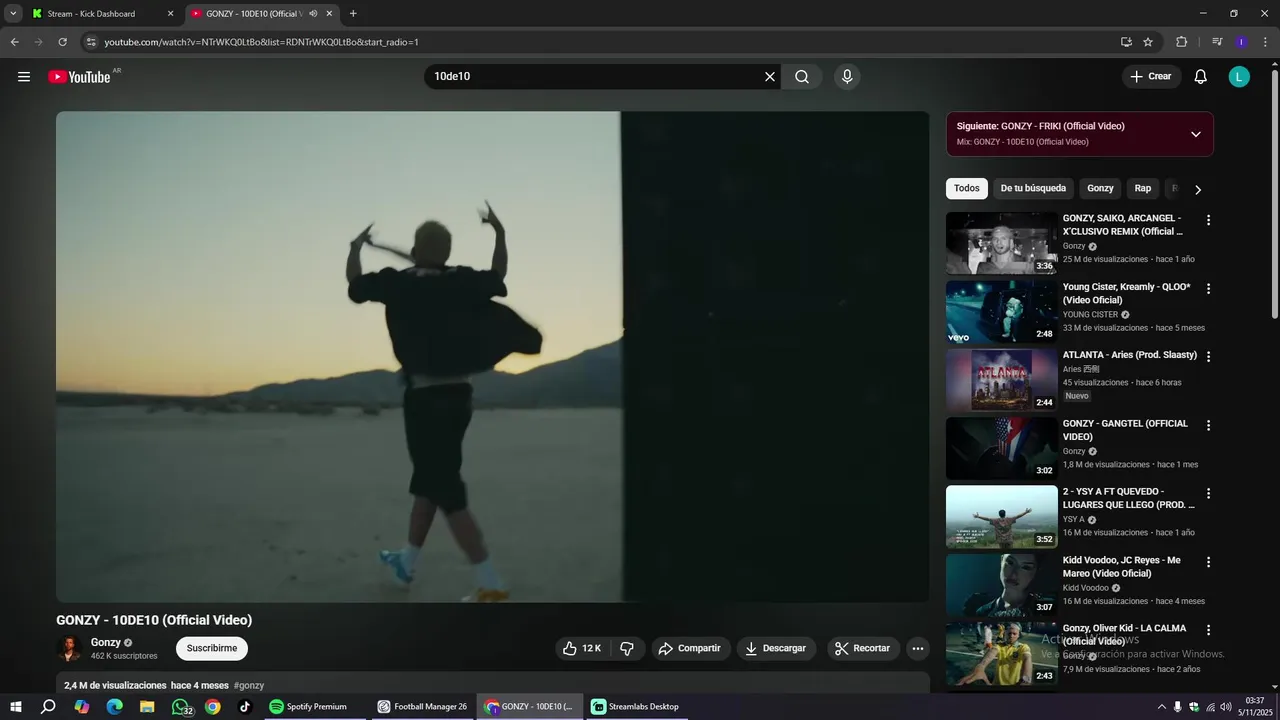Viewport: 1280px width, 720px height.
Task: Click the Crear button
Action: click(1151, 77)
